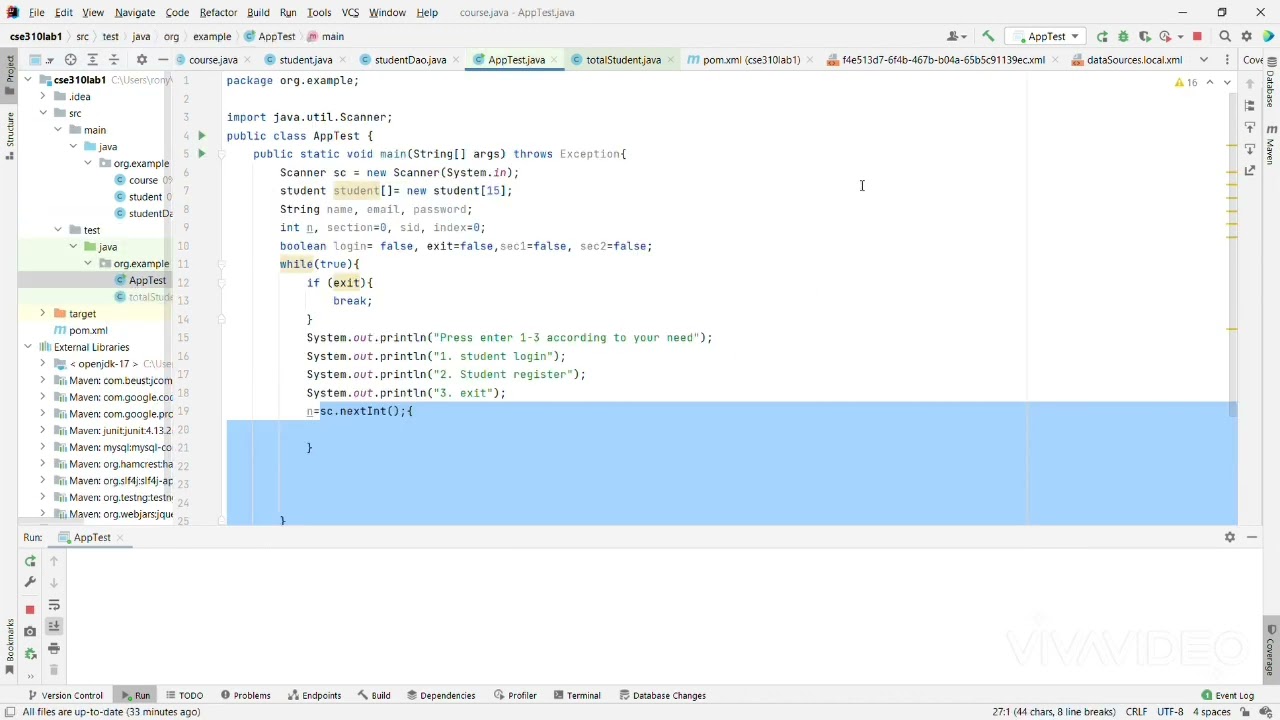Screen dimensions: 1280x720
Task: Expand the .idea folder
Action: pyautogui.click(x=42, y=97)
